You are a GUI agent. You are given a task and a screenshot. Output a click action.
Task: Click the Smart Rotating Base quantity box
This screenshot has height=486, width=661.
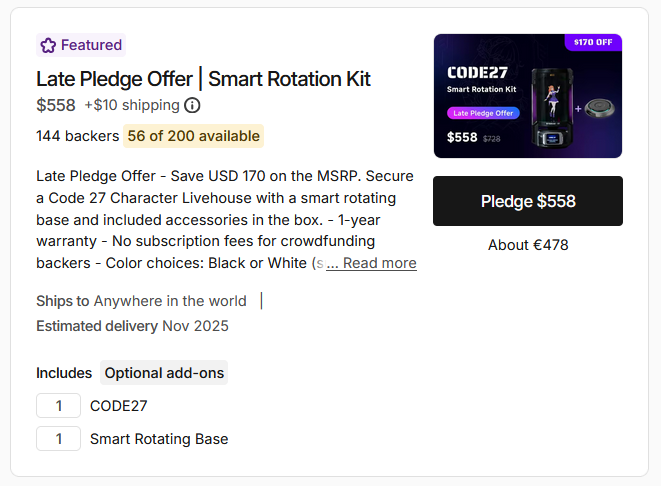click(59, 438)
